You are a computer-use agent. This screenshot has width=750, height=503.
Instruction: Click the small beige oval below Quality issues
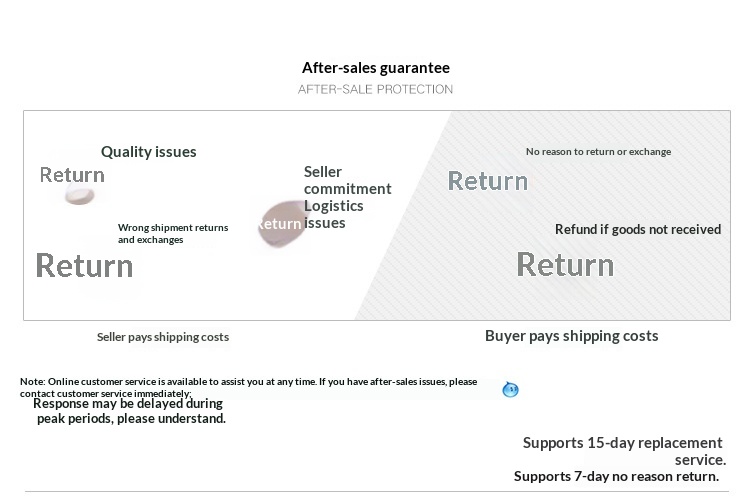[80, 195]
